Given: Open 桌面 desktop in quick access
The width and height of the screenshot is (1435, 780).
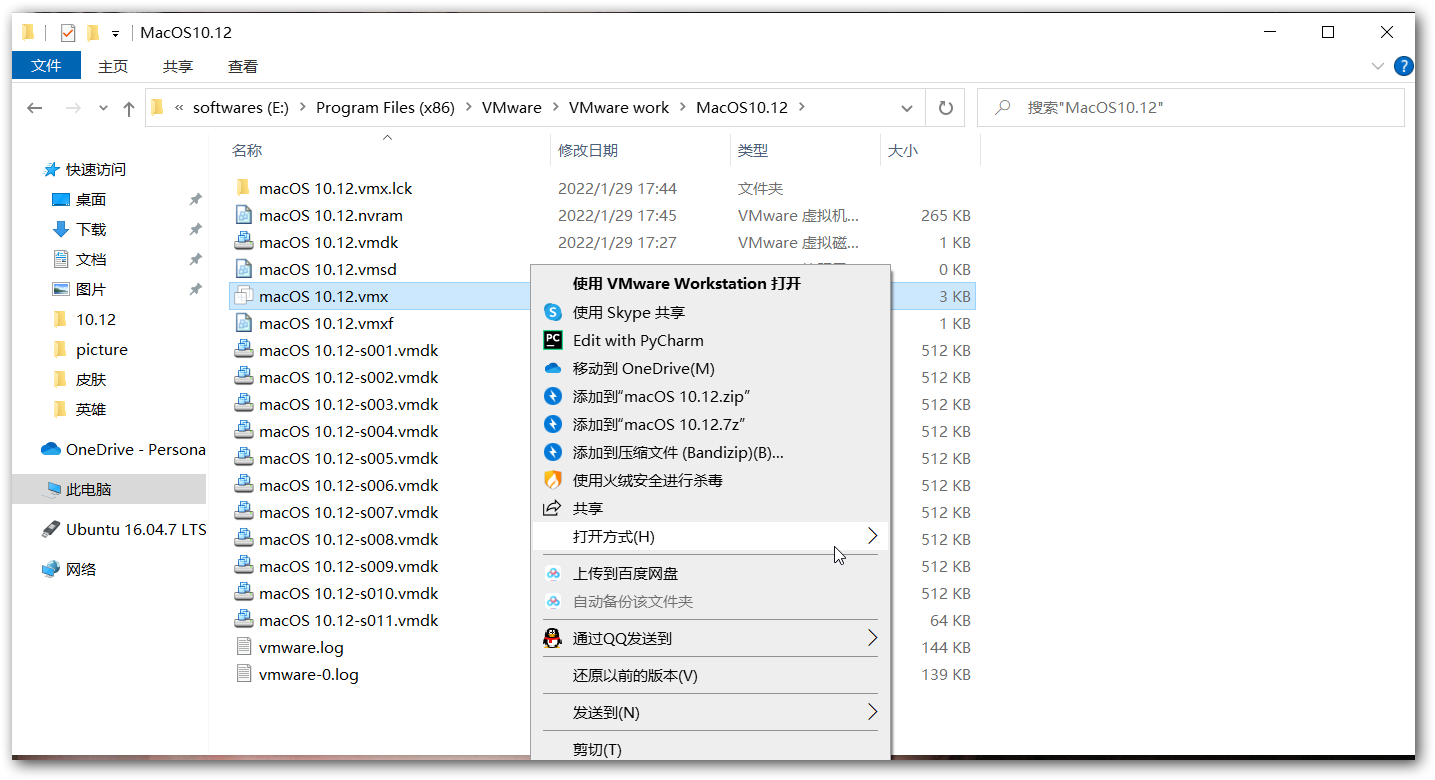Looking at the screenshot, I should 91,199.
